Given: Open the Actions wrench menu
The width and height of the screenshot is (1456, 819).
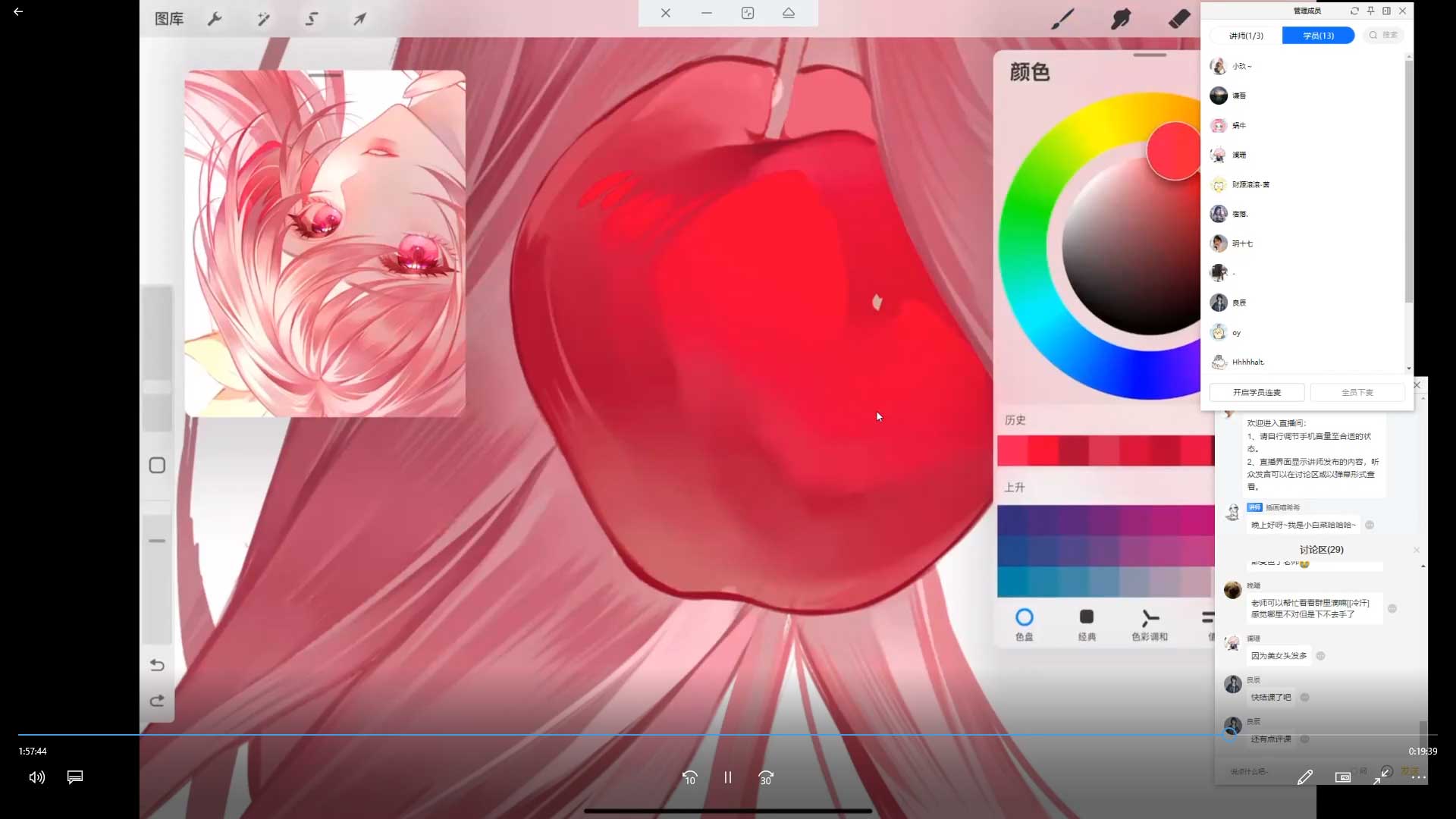Looking at the screenshot, I should tap(215, 19).
